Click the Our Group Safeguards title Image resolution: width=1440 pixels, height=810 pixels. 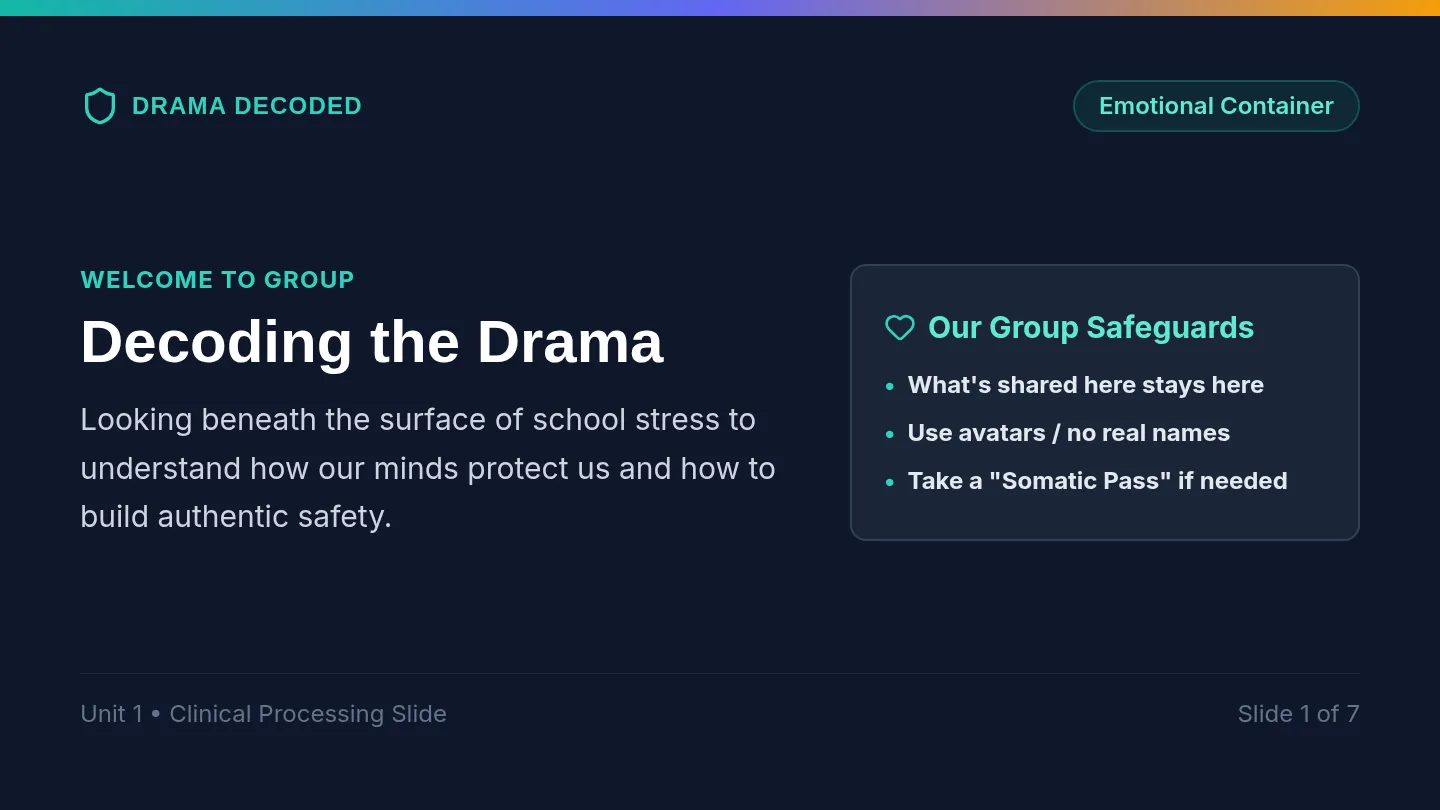(1091, 327)
